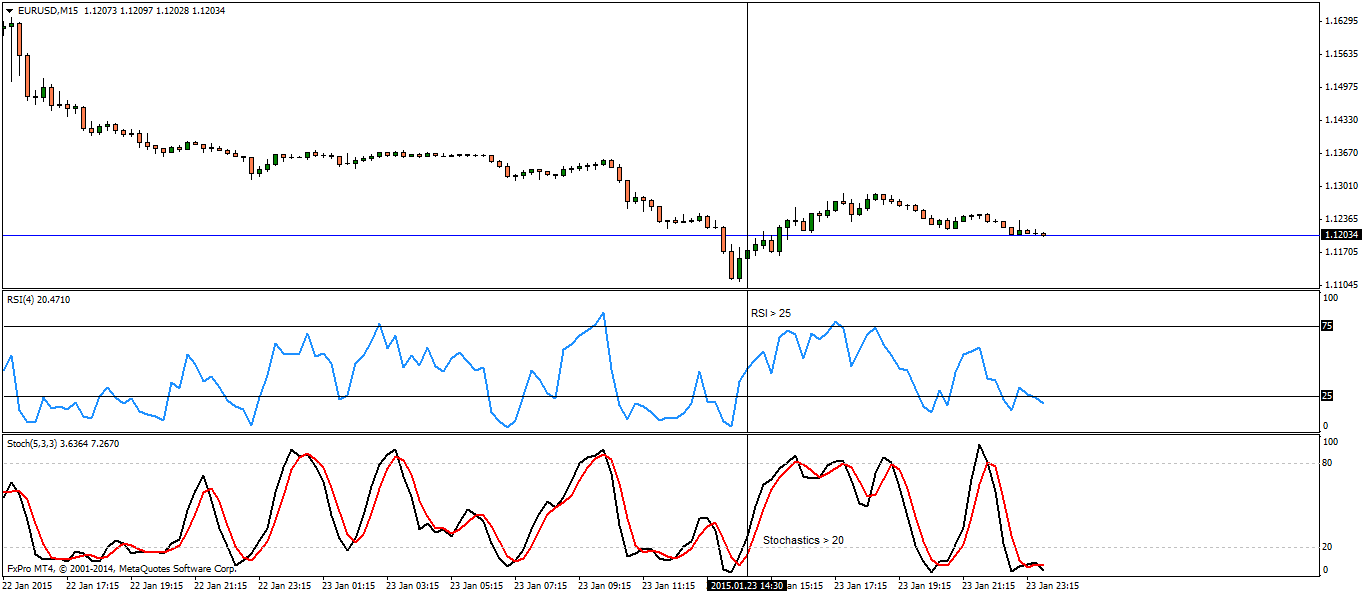Click the 1.12365 price scale value
The width and height of the screenshot is (1362, 594).
(x=1339, y=218)
